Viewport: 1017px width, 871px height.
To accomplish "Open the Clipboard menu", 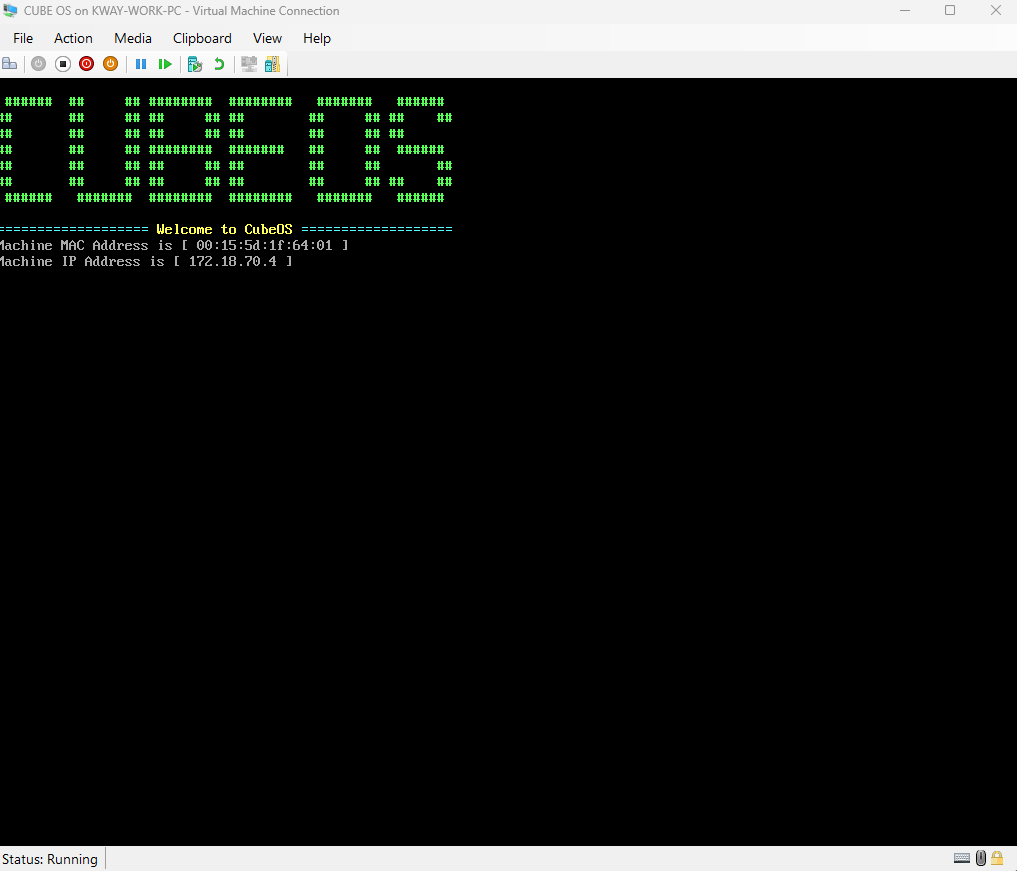I will coord(202,38).
